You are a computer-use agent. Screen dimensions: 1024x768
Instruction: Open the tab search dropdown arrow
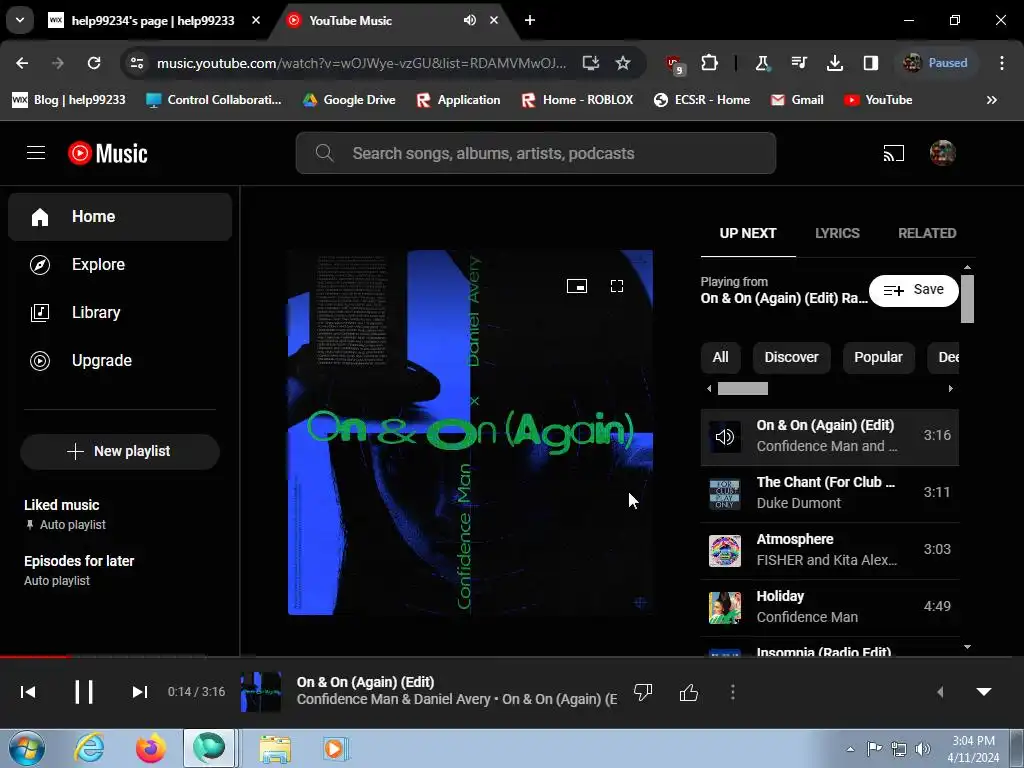(x=20, y=20)
